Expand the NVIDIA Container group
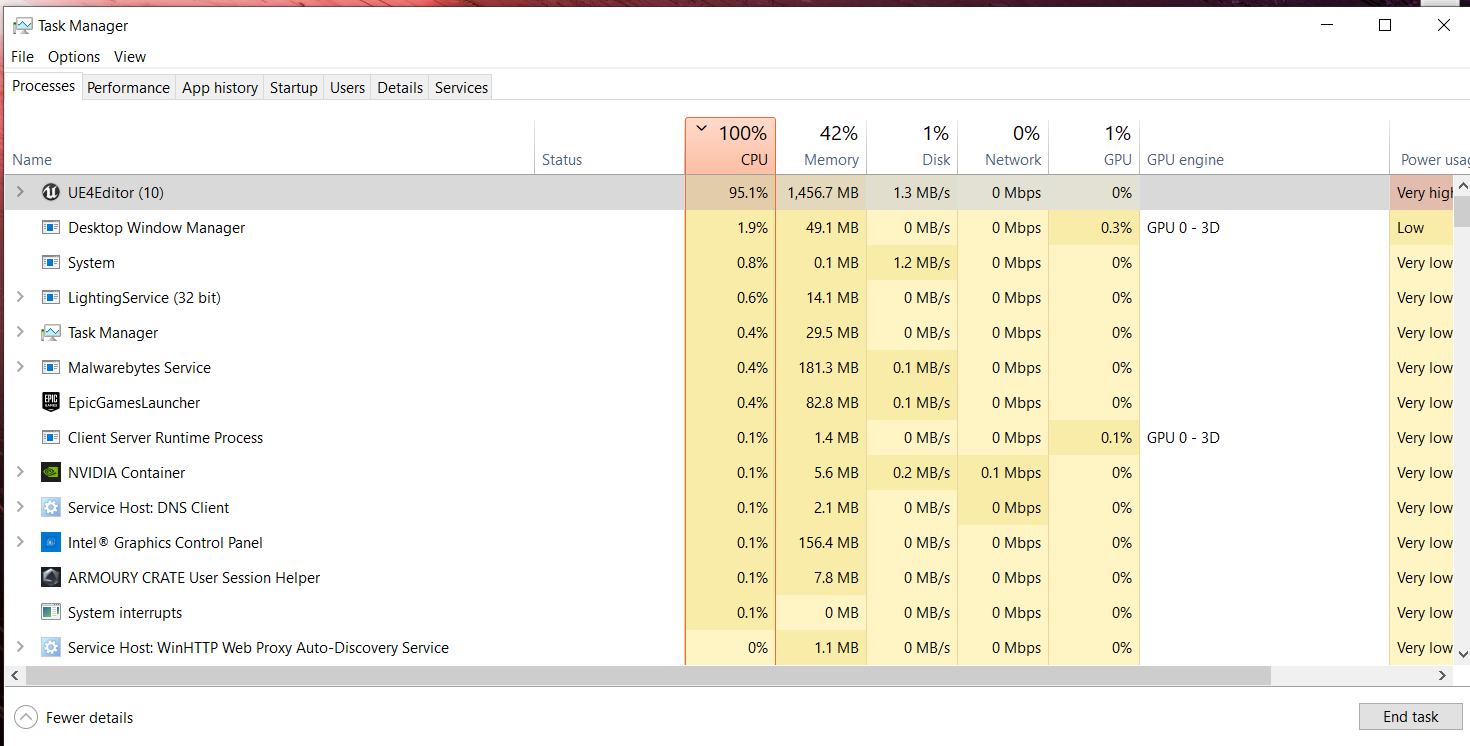 point(19,472)
